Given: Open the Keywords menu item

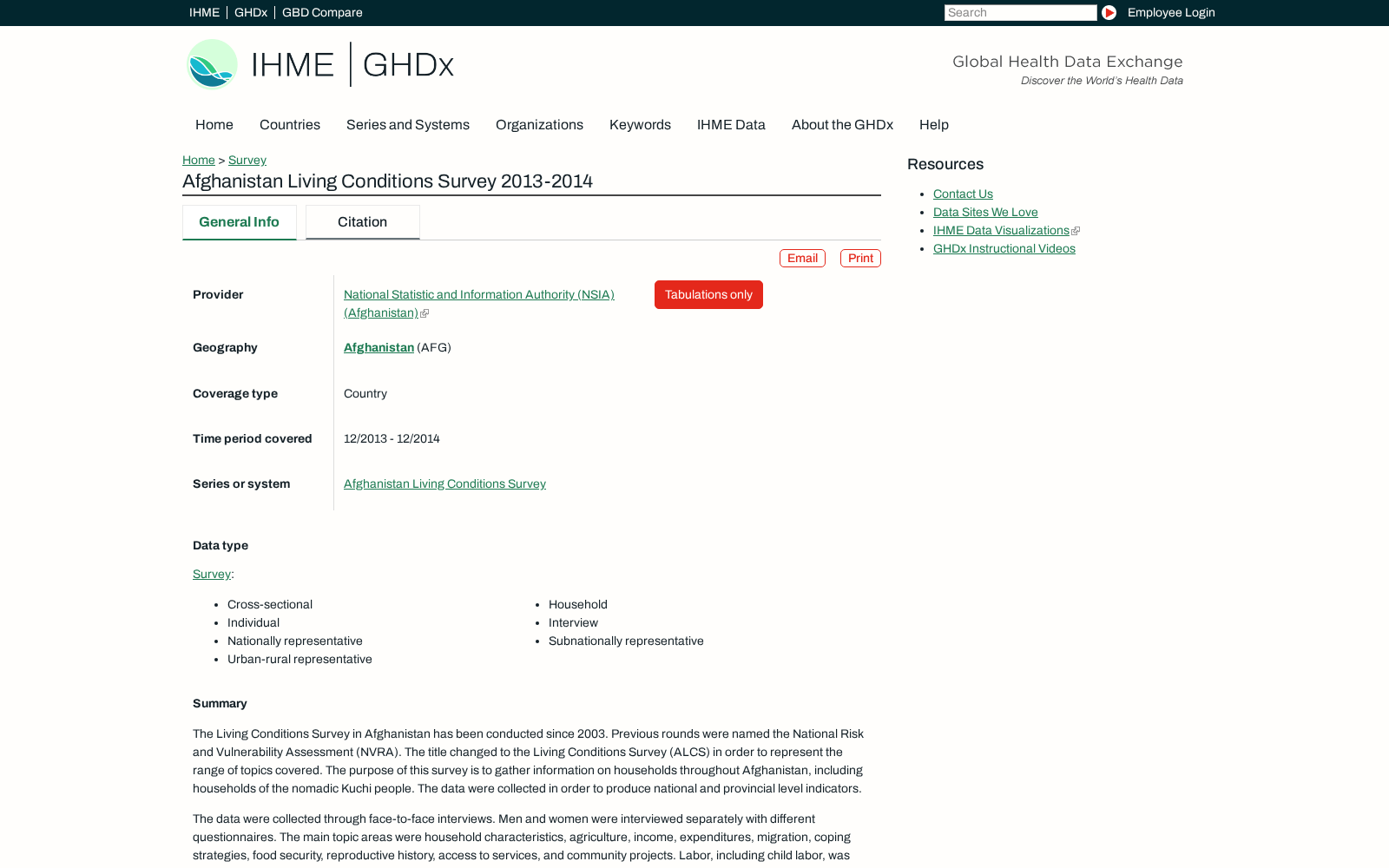Looking at the screenshot, I should 640,125.
